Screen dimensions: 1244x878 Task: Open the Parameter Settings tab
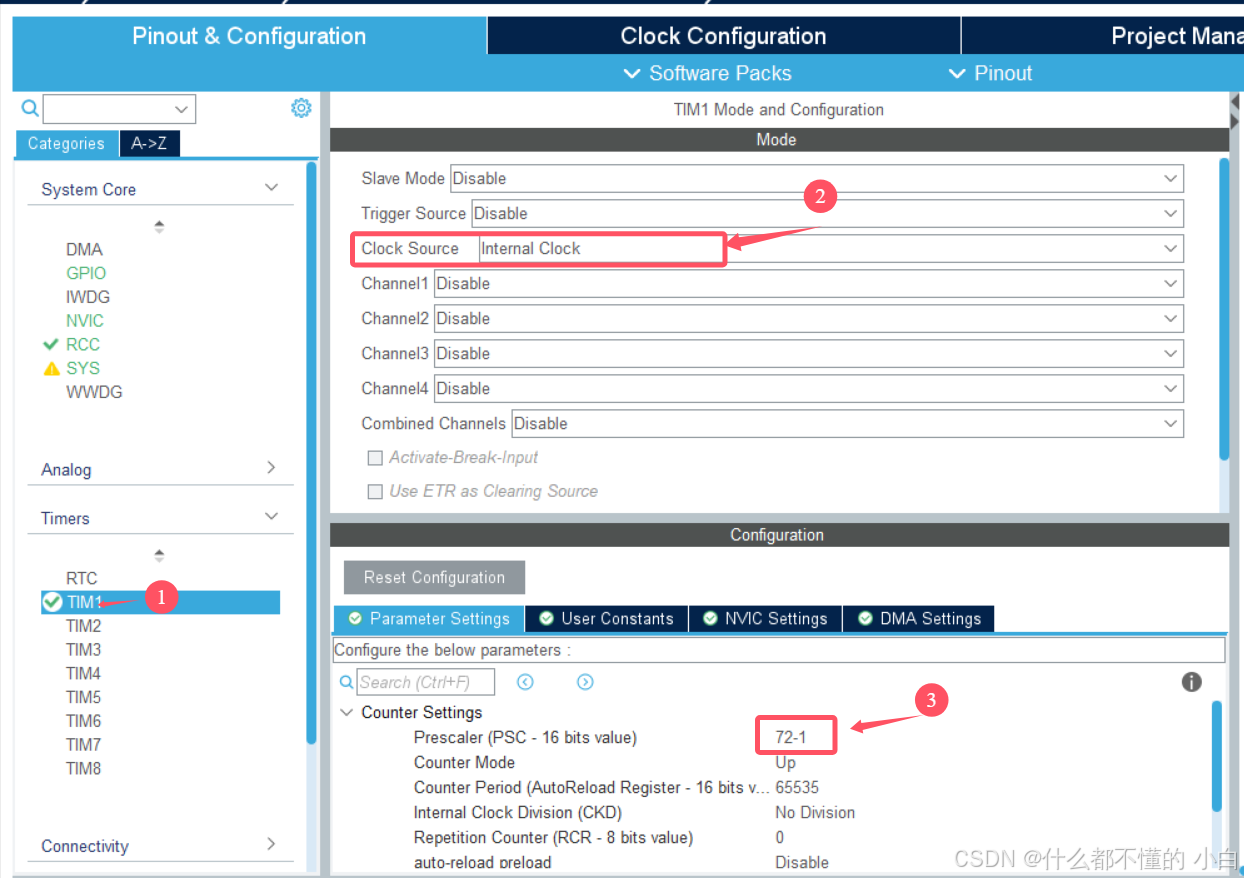click(428, 619)
